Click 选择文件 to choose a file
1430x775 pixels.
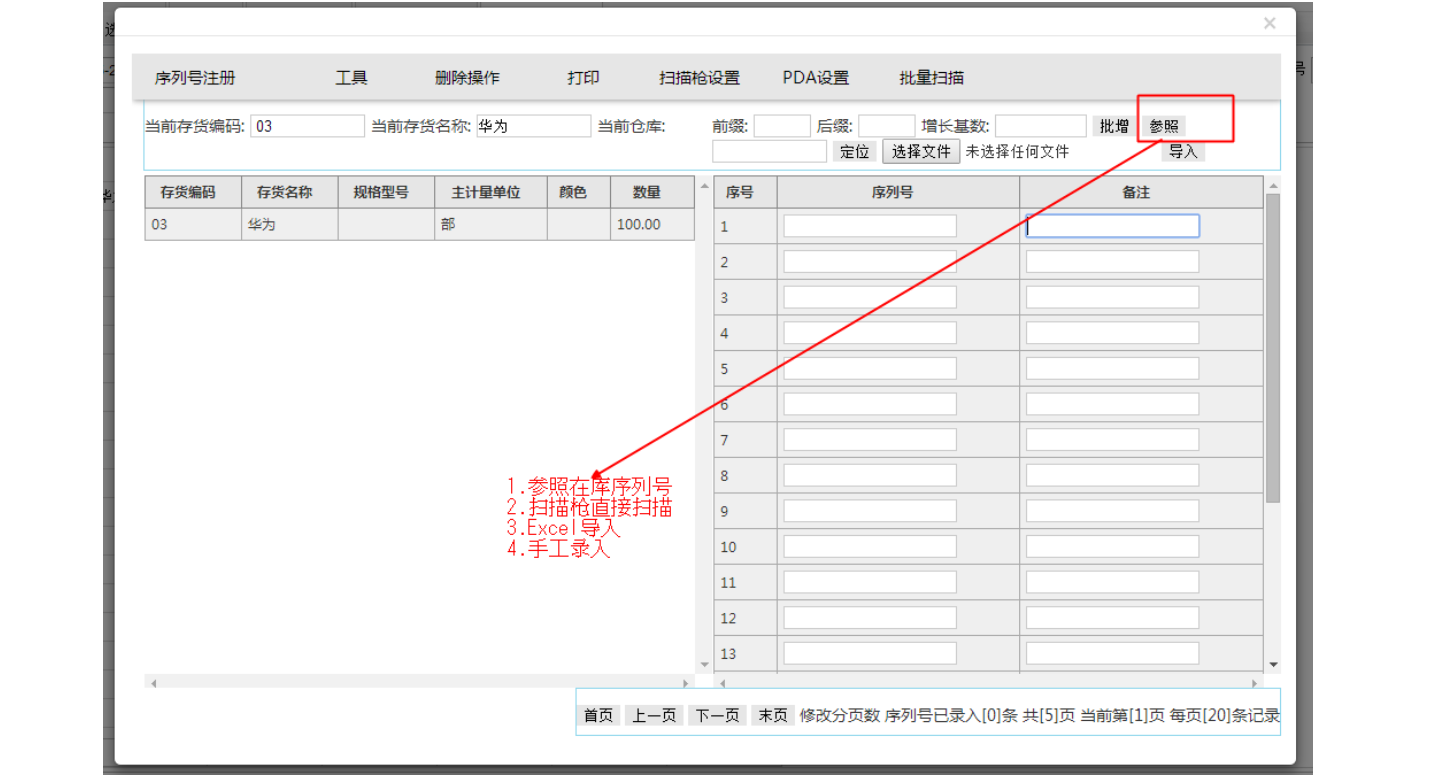(921, 152)
